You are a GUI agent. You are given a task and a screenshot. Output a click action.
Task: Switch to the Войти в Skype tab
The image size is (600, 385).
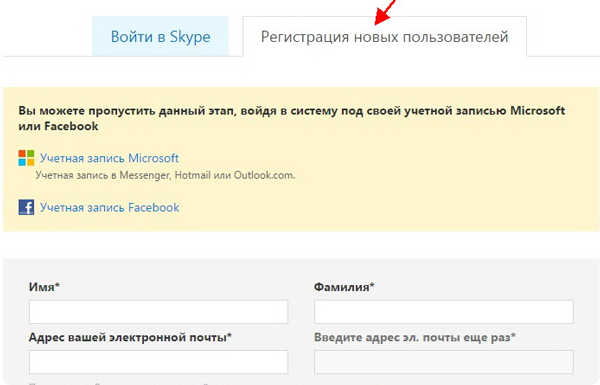pos(160,36)
